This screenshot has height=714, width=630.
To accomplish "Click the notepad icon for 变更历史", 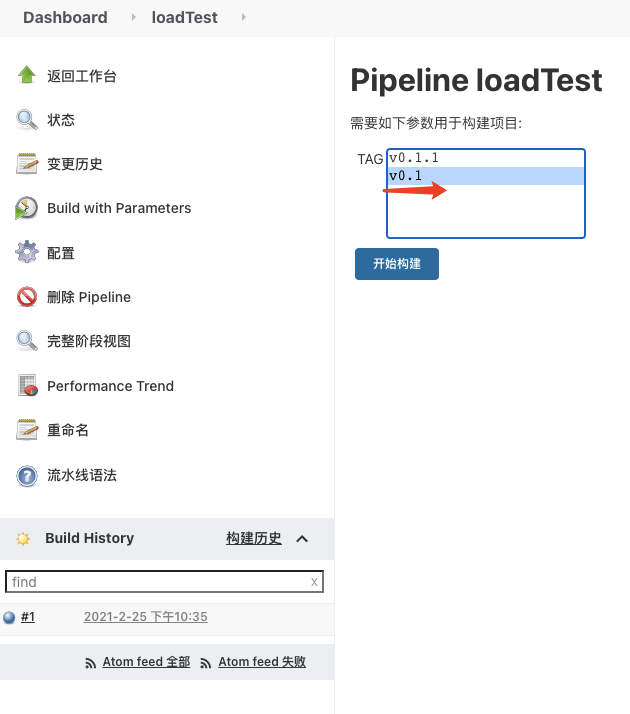I will tap(27, 164).
